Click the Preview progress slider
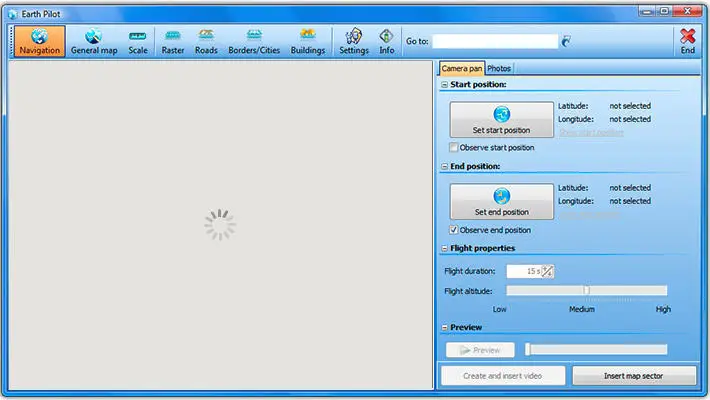 pos(596,349)
